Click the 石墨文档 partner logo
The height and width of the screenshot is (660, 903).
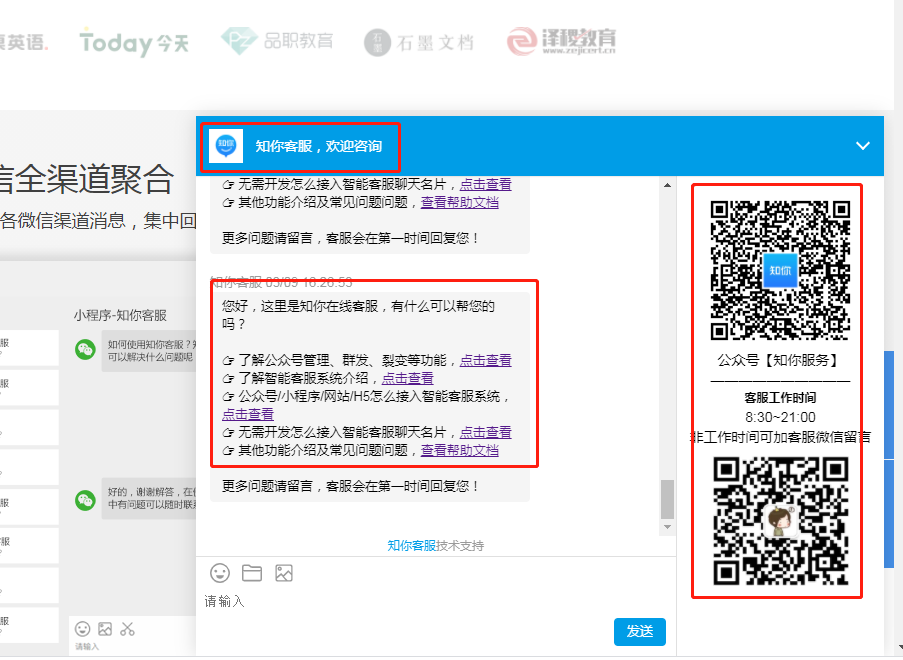coord(419,42)
